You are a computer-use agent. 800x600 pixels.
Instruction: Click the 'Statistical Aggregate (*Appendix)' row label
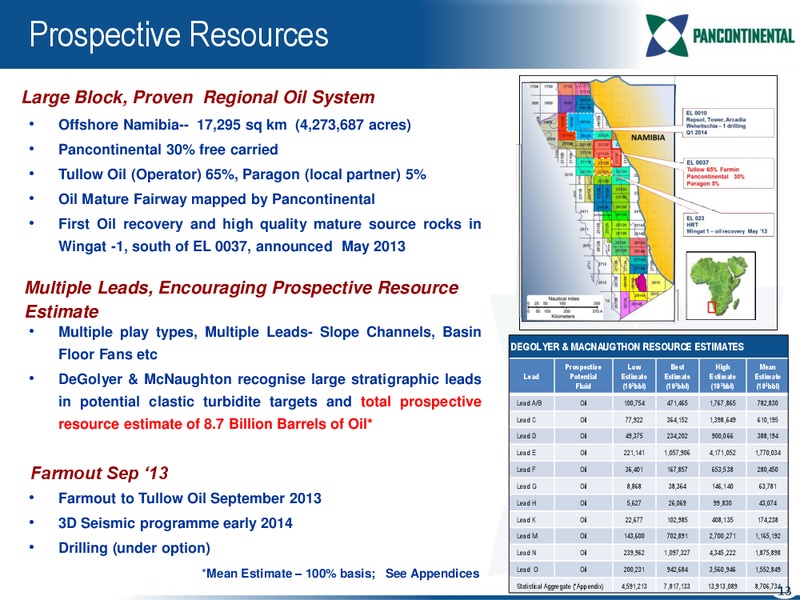(x=560, y=586)
